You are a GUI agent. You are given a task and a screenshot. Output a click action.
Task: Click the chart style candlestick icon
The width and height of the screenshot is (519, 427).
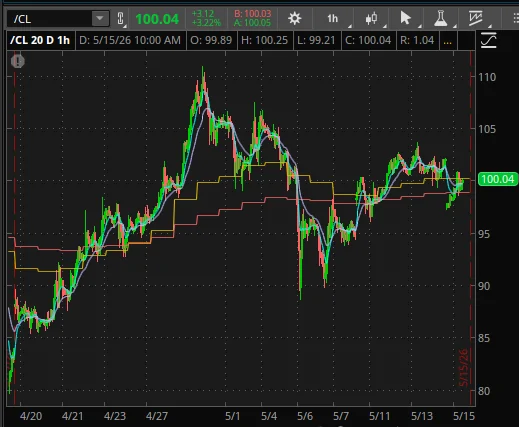(371, 18)
